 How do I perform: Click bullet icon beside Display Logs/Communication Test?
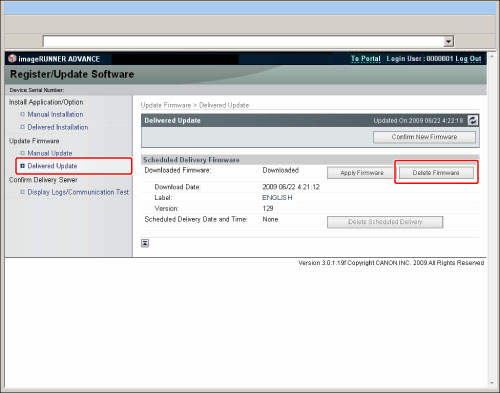click(x=23, y=192)
